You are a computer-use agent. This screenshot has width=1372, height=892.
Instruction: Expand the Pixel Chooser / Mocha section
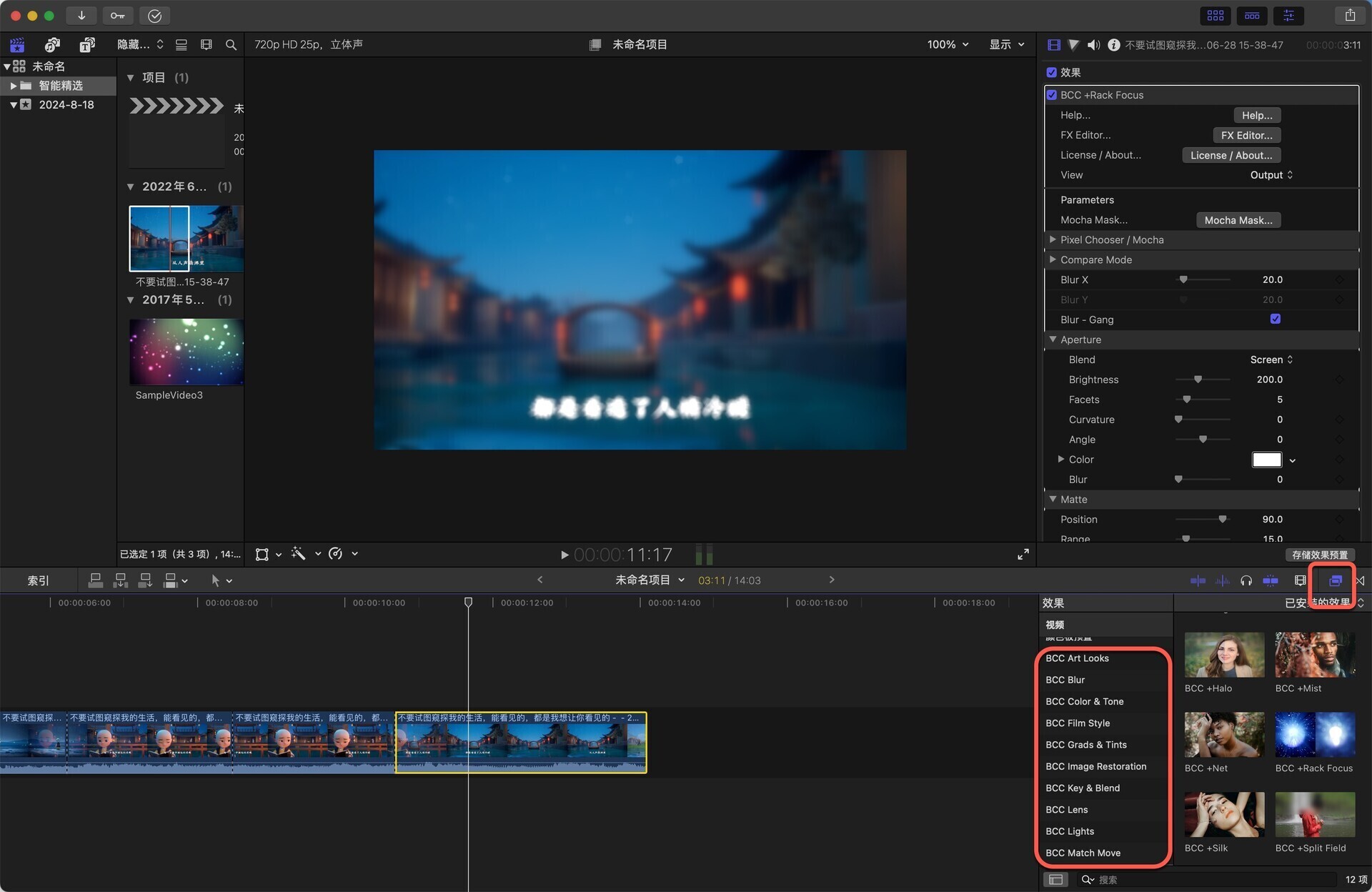pos(1053,240)
